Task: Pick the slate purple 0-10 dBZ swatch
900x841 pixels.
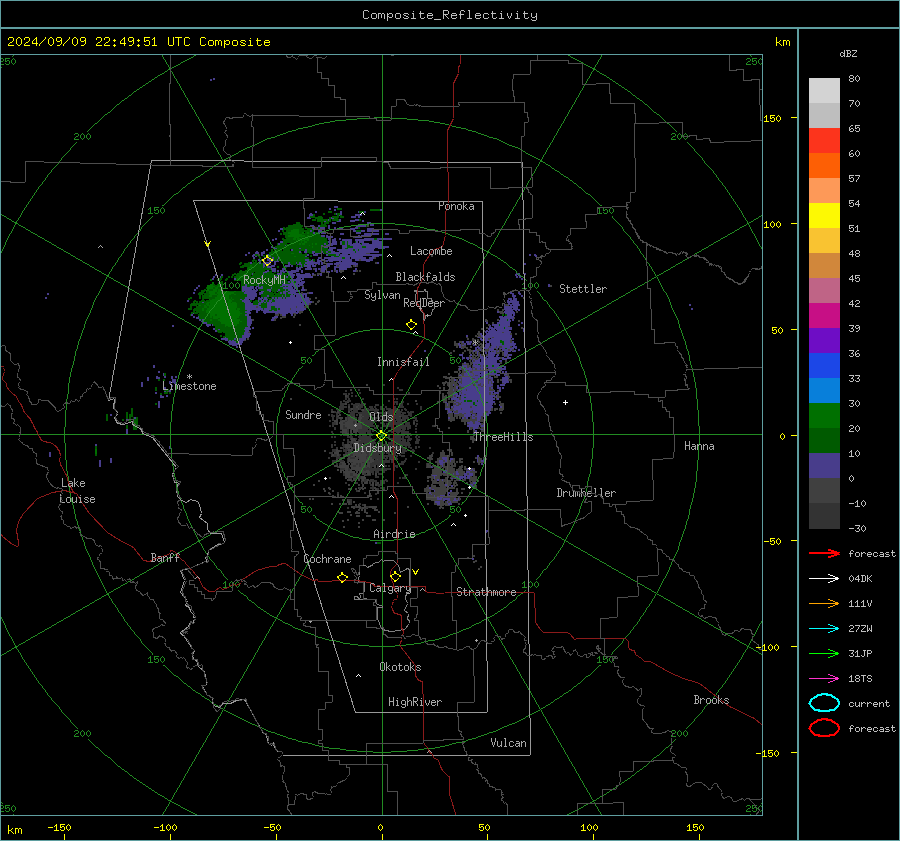Action: (x=824, y=466)
